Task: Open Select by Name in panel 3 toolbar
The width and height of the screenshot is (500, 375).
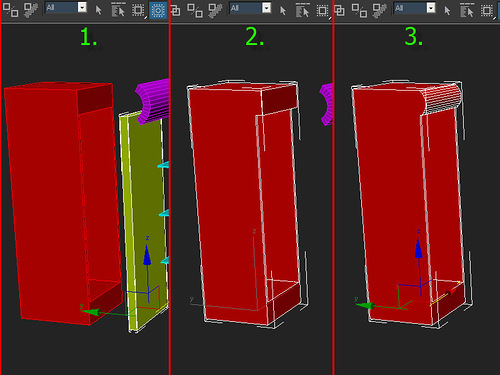Action: point(467,10)
